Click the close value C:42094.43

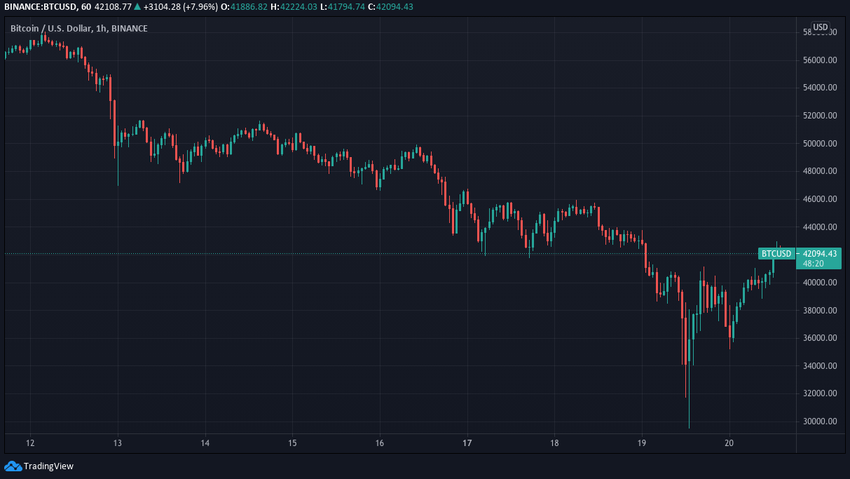390,7
